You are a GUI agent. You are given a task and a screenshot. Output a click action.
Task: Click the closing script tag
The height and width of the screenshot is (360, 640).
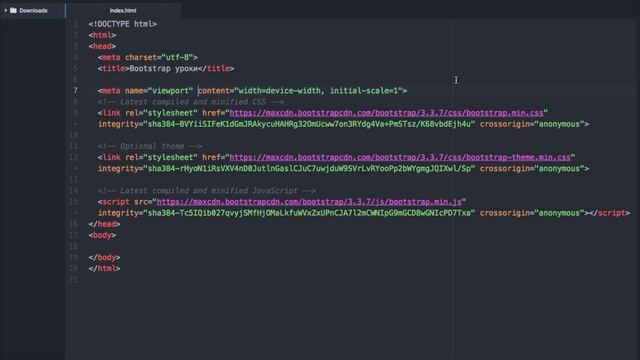609,213
